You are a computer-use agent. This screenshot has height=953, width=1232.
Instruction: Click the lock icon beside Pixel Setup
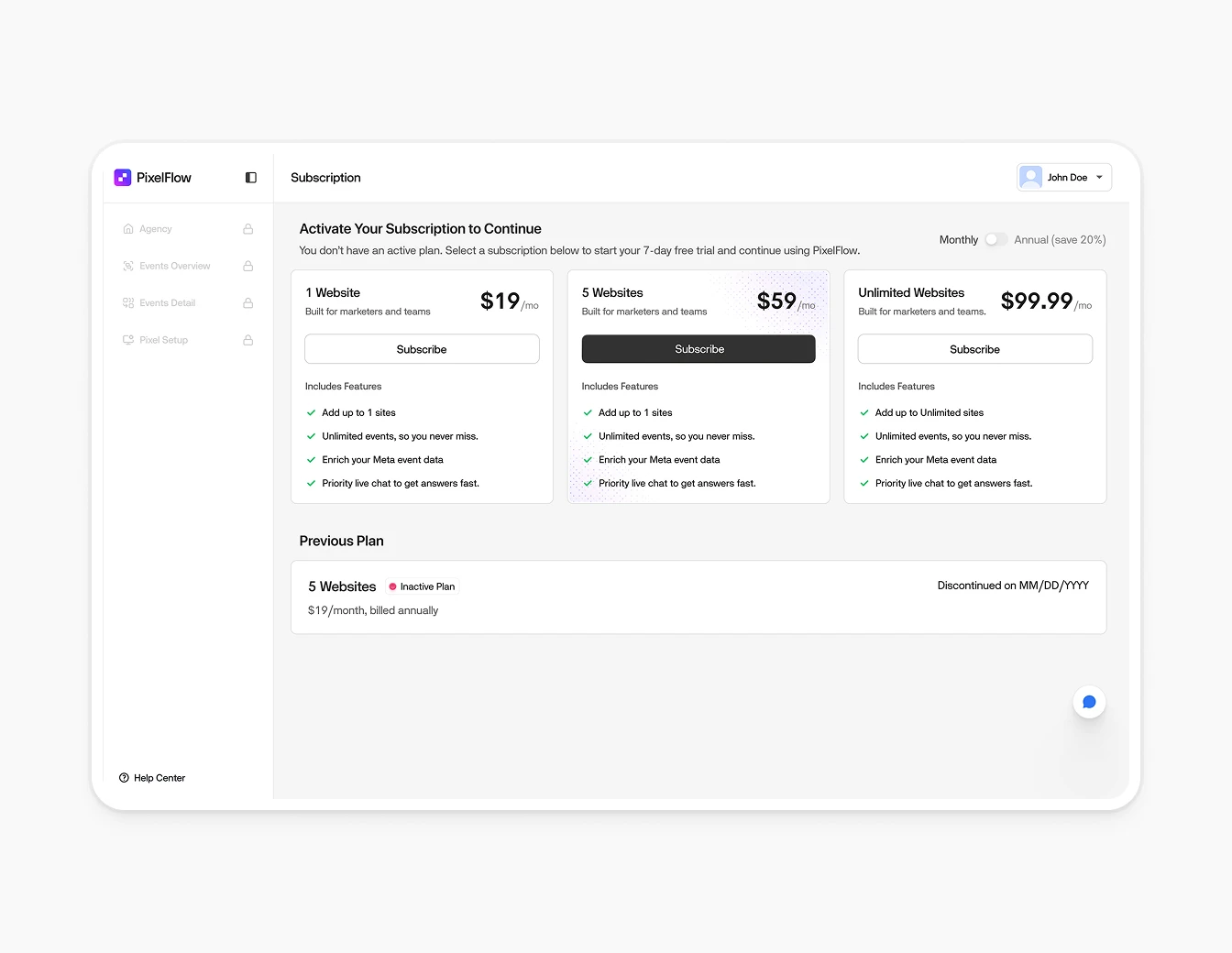247,339
